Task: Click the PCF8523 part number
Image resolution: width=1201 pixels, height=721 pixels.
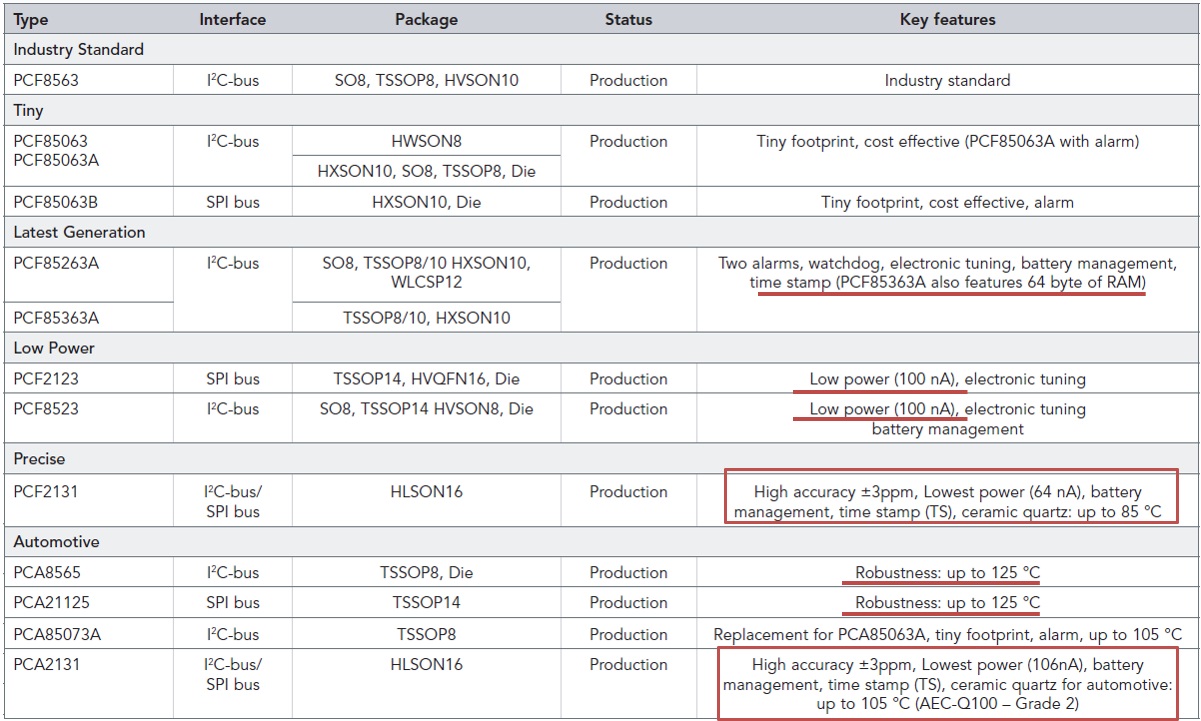Action: 45,409
